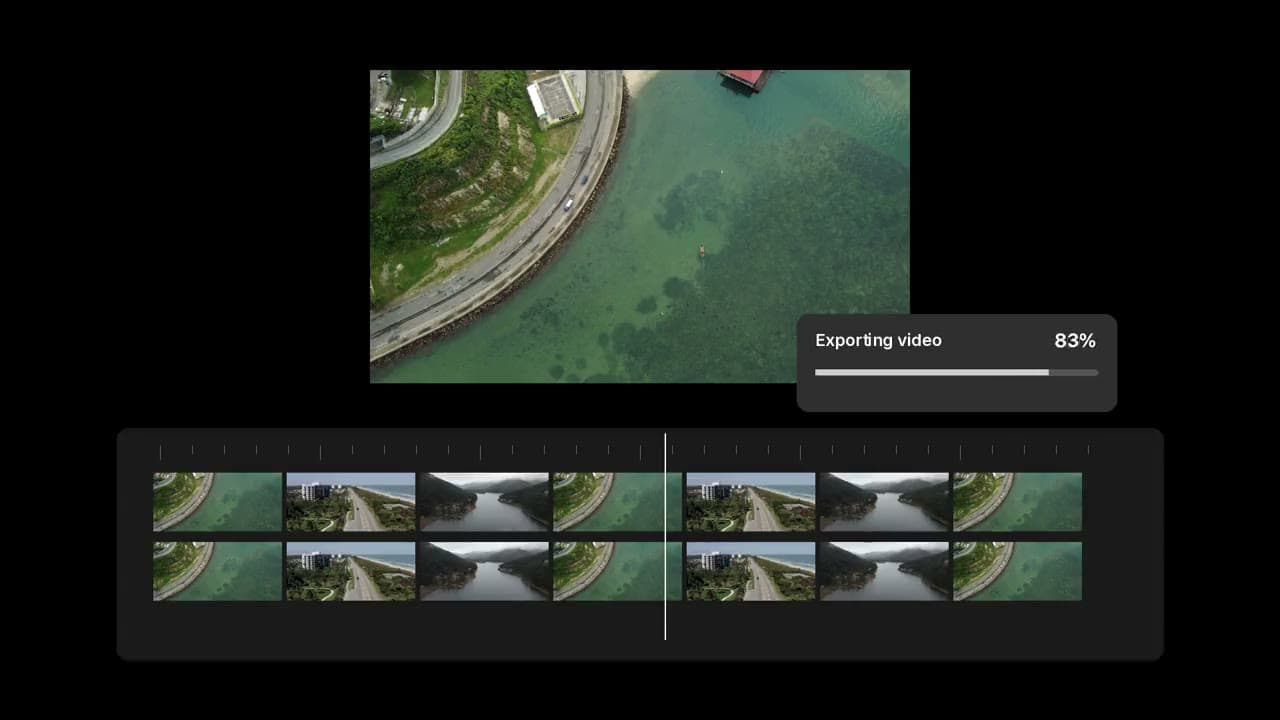
Task: Select first mountain river clip in bottom track
Action: [x=484, y=571]
